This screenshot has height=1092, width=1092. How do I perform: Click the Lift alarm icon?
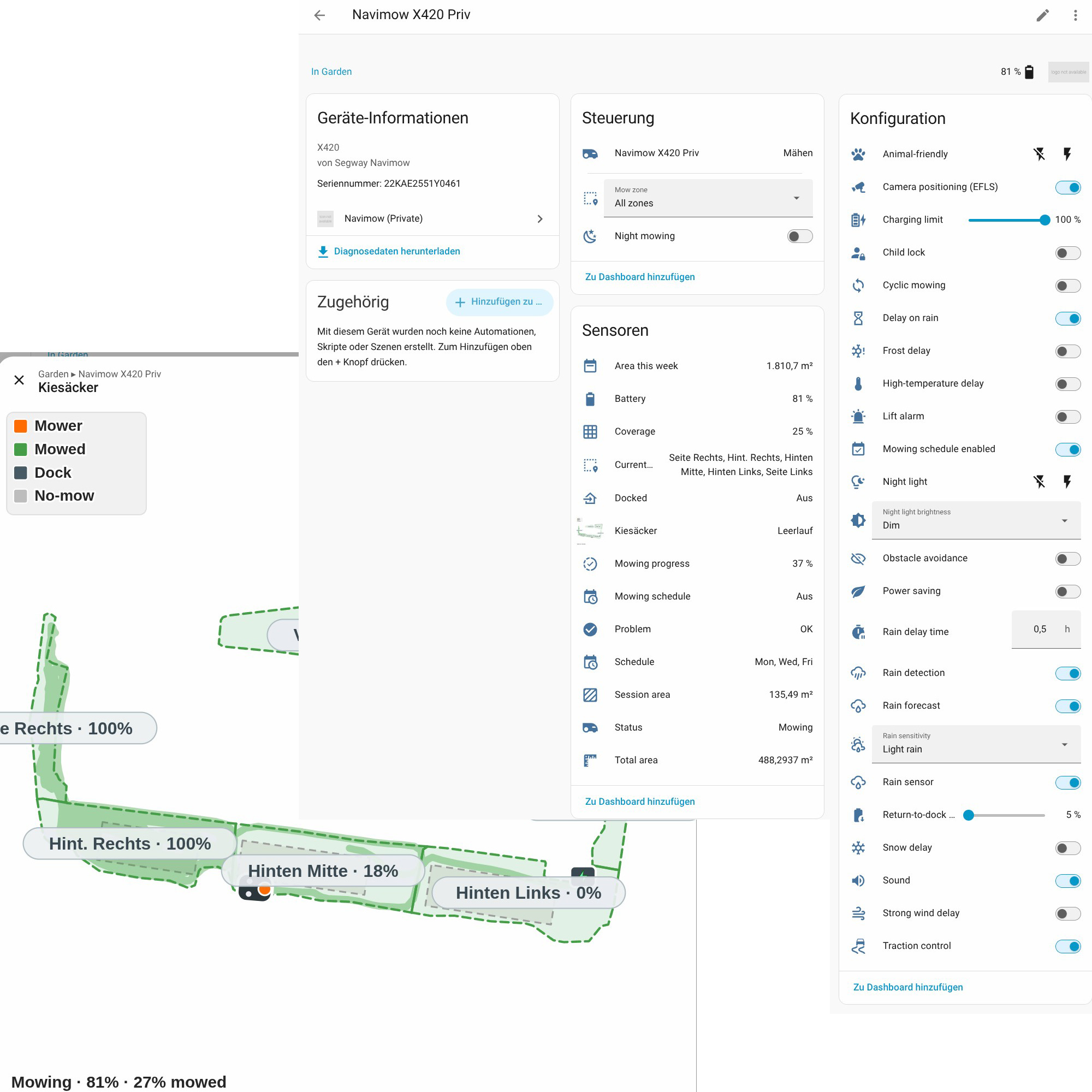(x=858, y=416)
